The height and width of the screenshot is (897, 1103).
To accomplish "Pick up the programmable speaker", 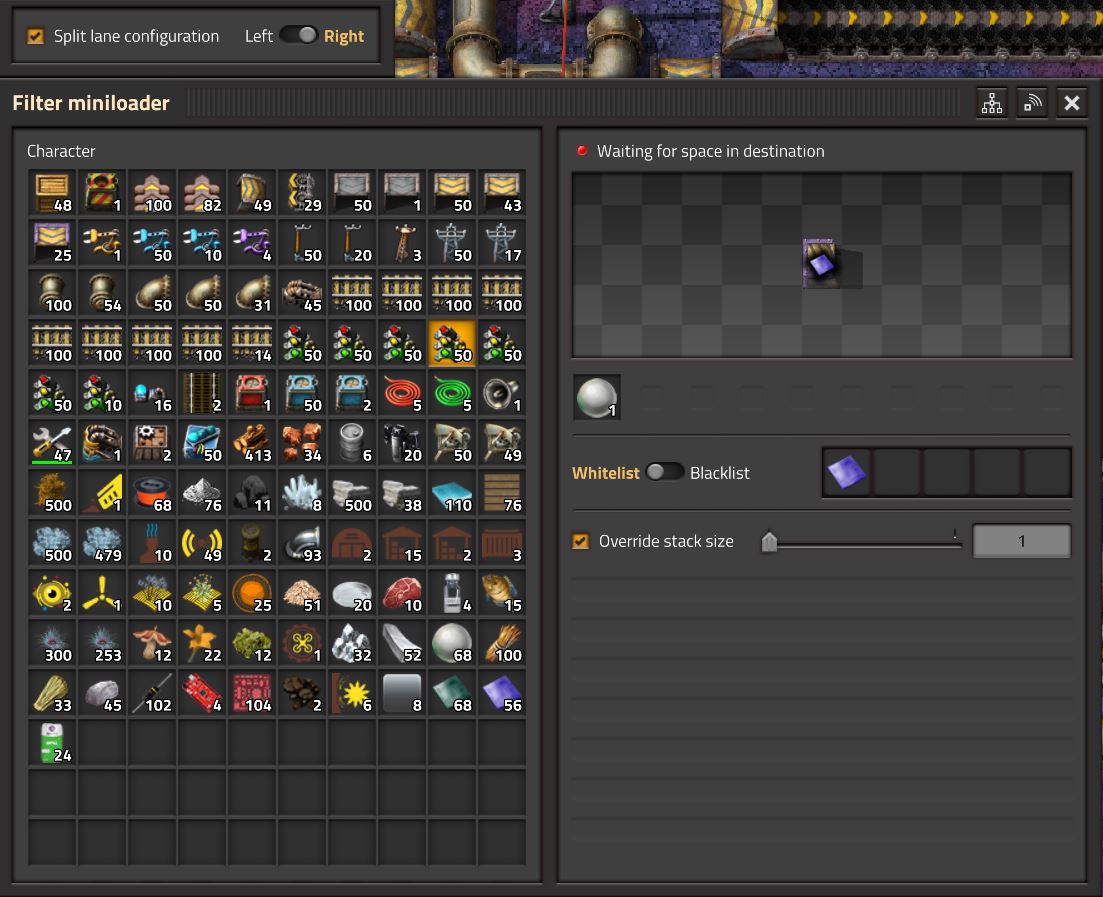I will (502, 393).
